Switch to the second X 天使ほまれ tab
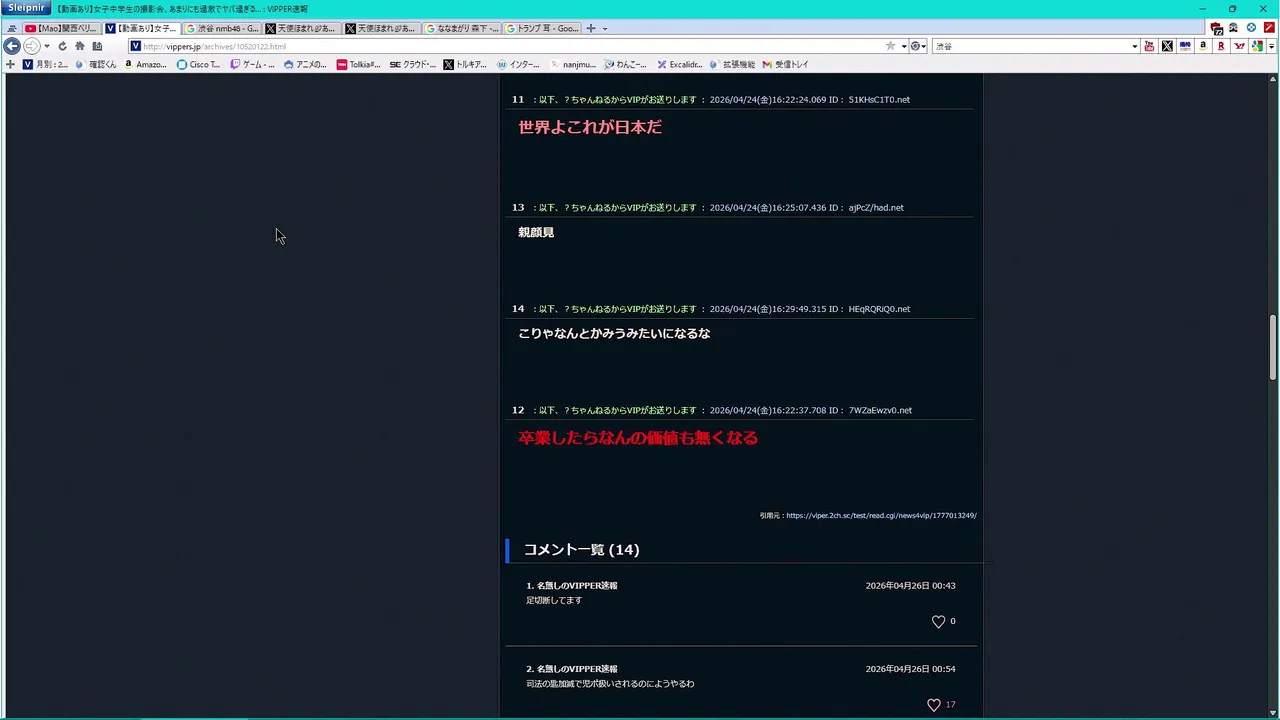Image resolution: width=1280 pixels, height=720 pixels. (381, 28)
